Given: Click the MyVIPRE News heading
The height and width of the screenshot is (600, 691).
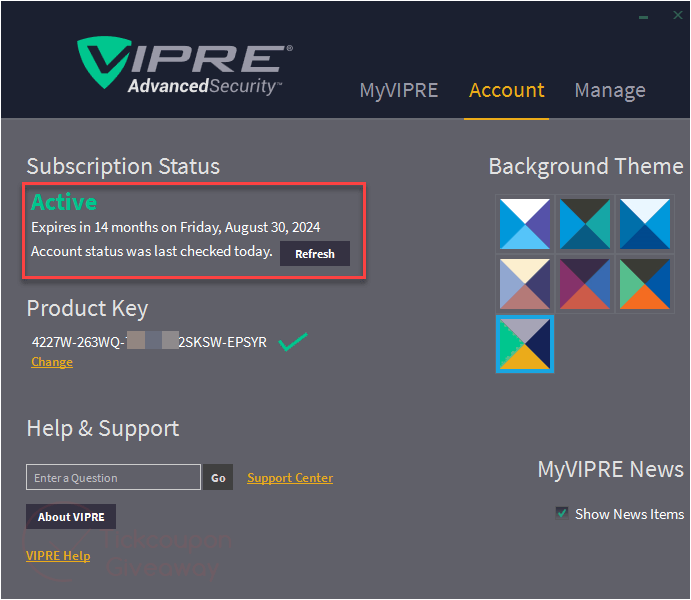Looking at the screenshot, I should (x=610, y=469).
